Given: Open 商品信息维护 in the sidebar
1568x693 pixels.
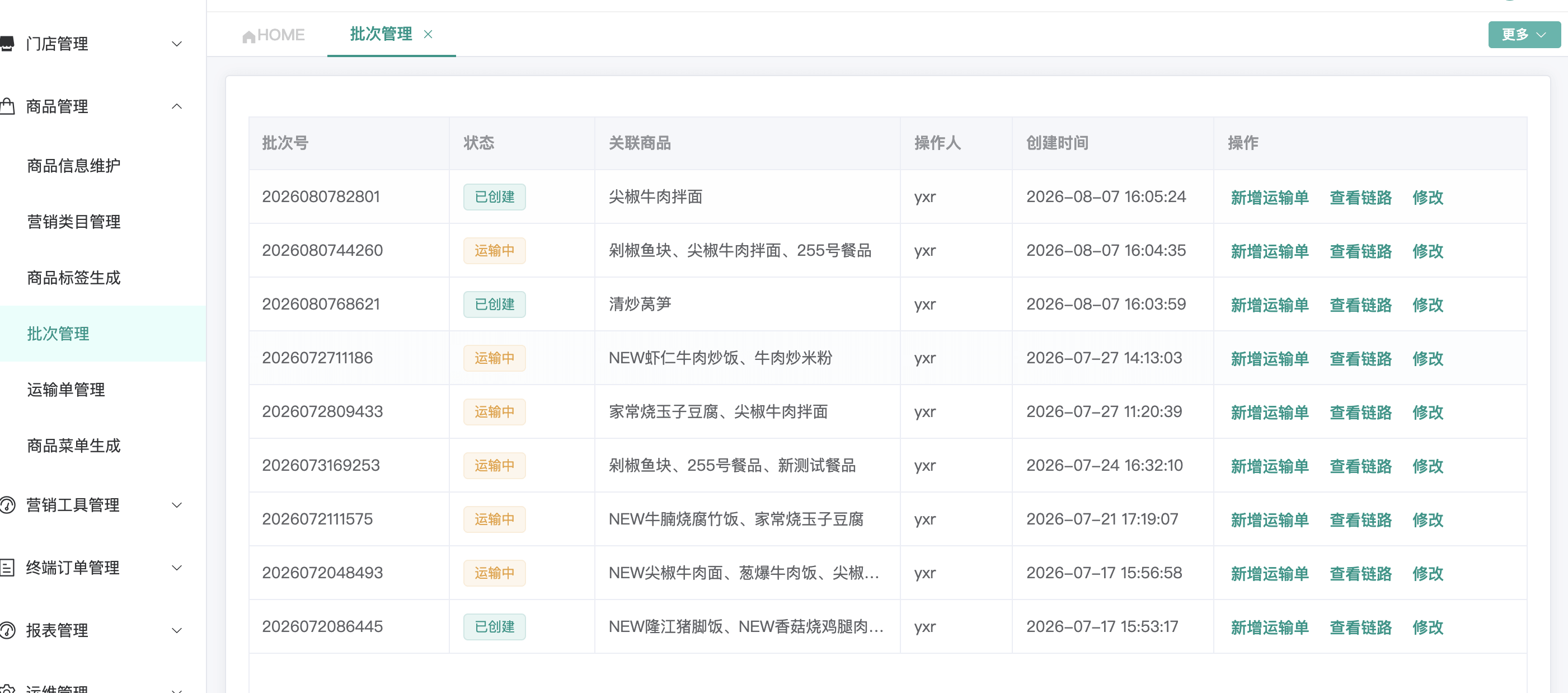Looking at the screenshot, I should pyautogui.click(x=74, y=166).
